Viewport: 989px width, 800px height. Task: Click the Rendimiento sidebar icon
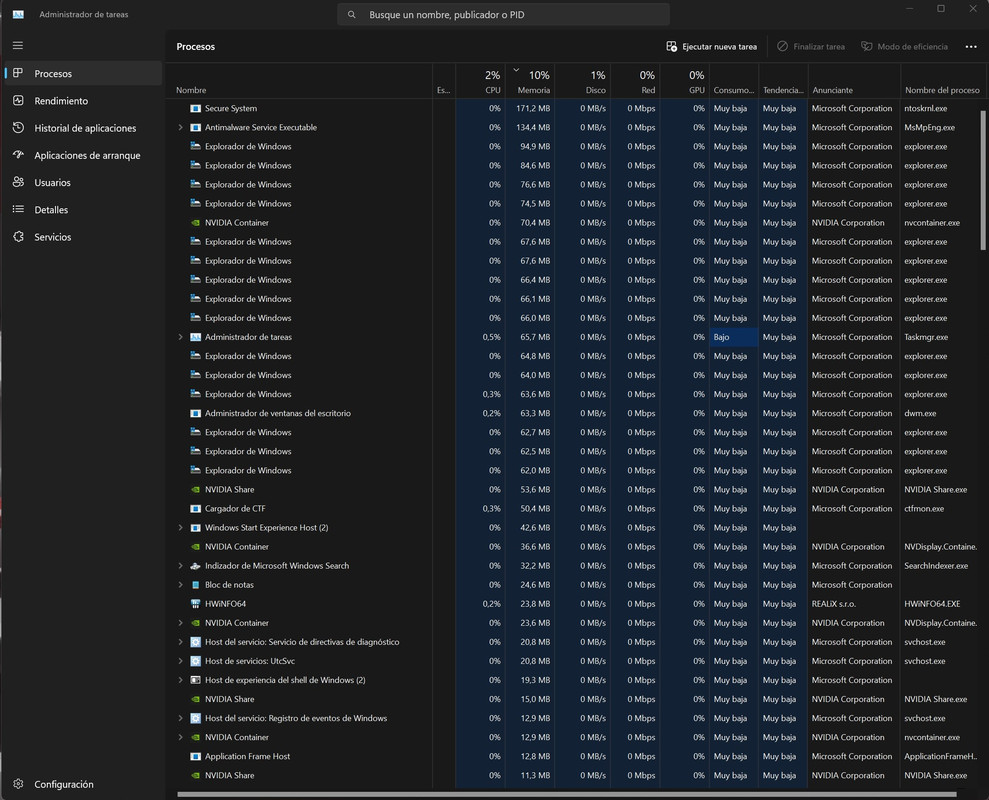[x=18, y=100]
